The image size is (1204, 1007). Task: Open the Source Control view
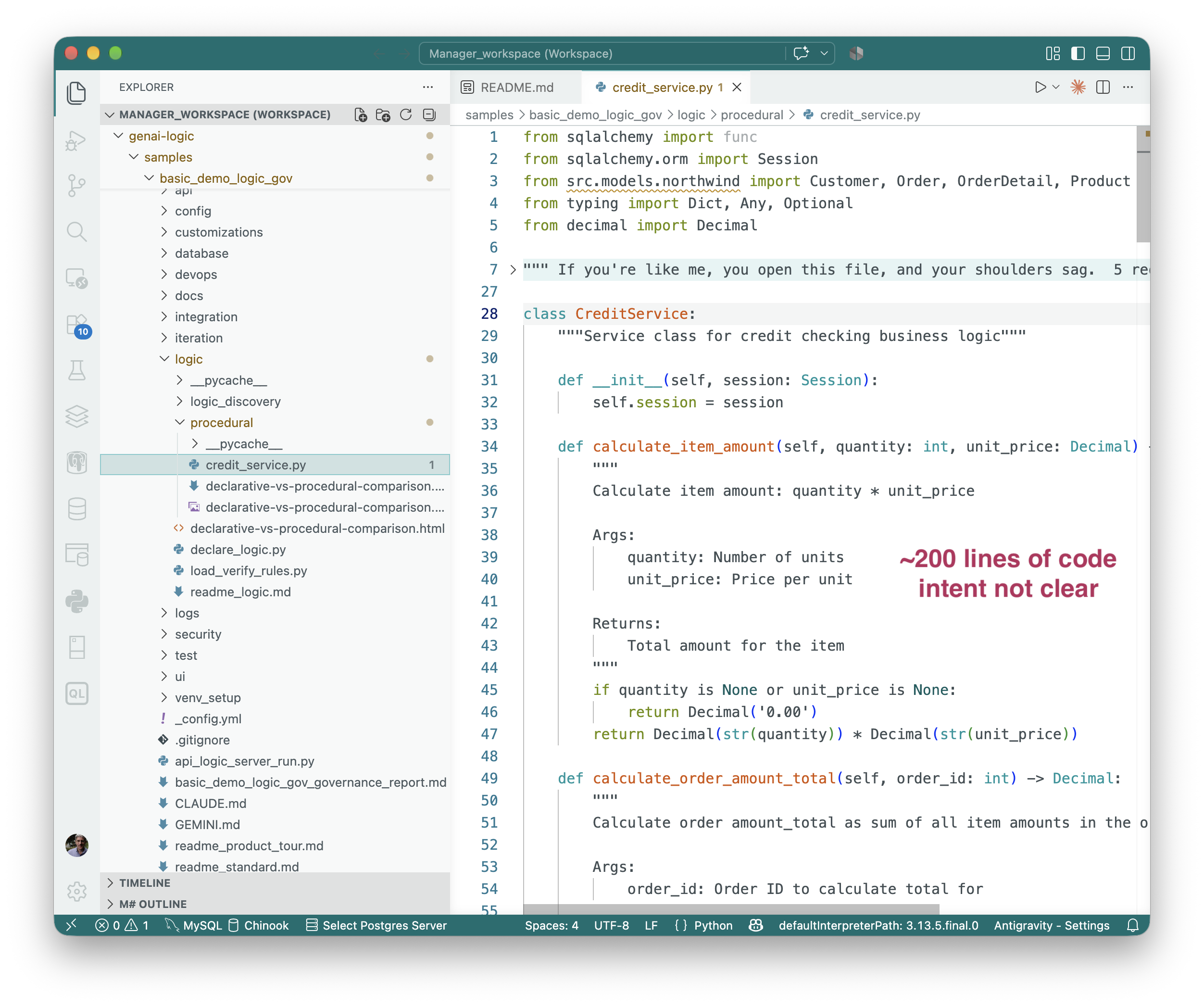click(x=76, y=186)
